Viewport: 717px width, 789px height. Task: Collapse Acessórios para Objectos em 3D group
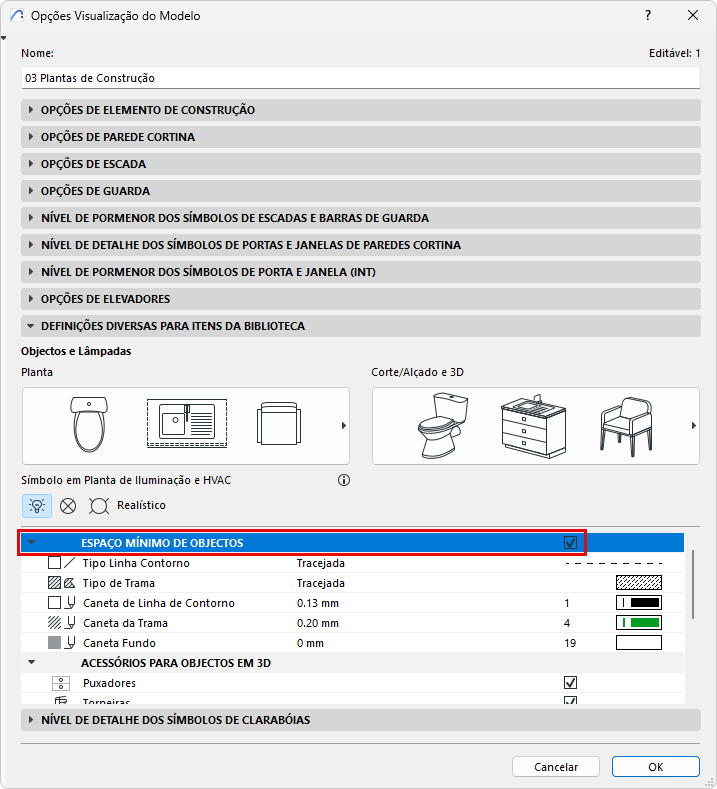pyautogui.click(x=32, y=662)
